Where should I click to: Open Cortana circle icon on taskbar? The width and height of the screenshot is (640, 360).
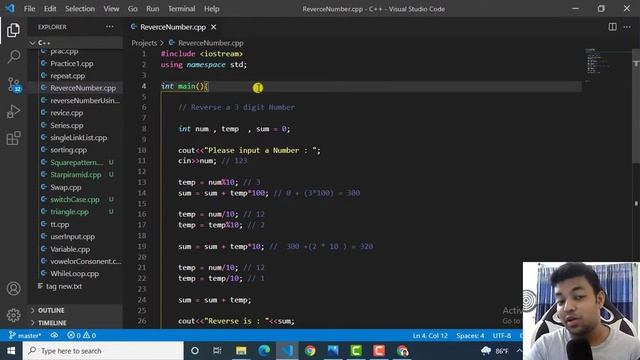(195, 351)
